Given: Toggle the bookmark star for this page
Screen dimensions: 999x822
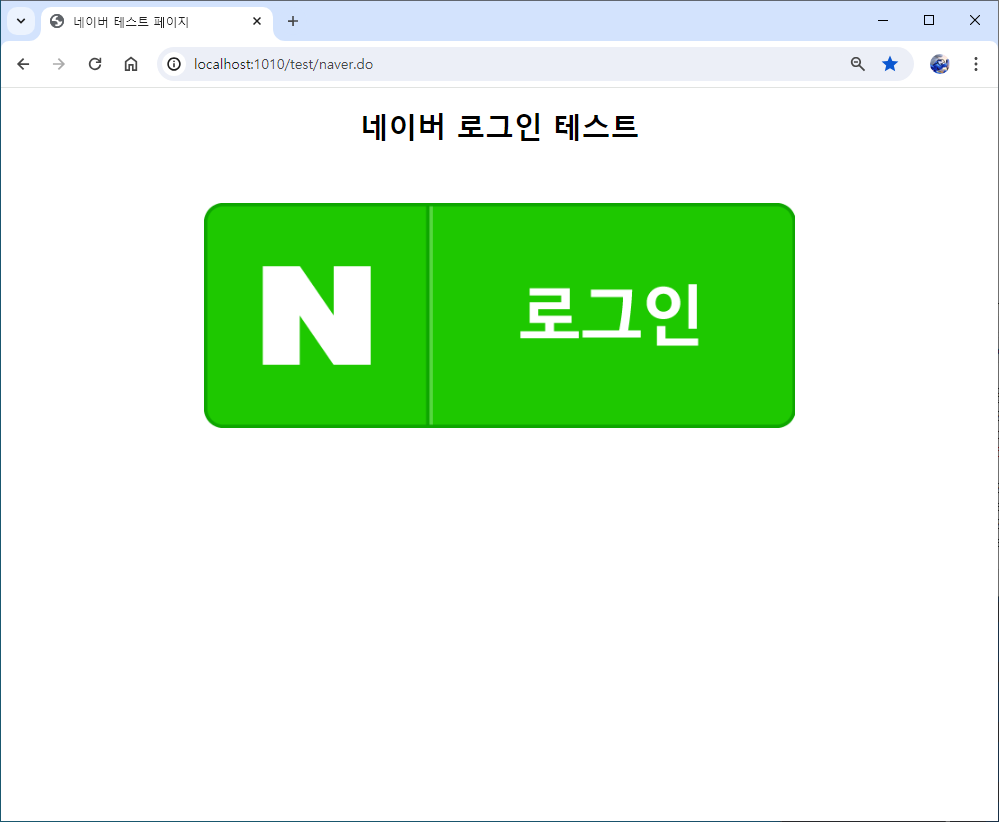Looking at the screenshot, I should (x=890, y=64).
